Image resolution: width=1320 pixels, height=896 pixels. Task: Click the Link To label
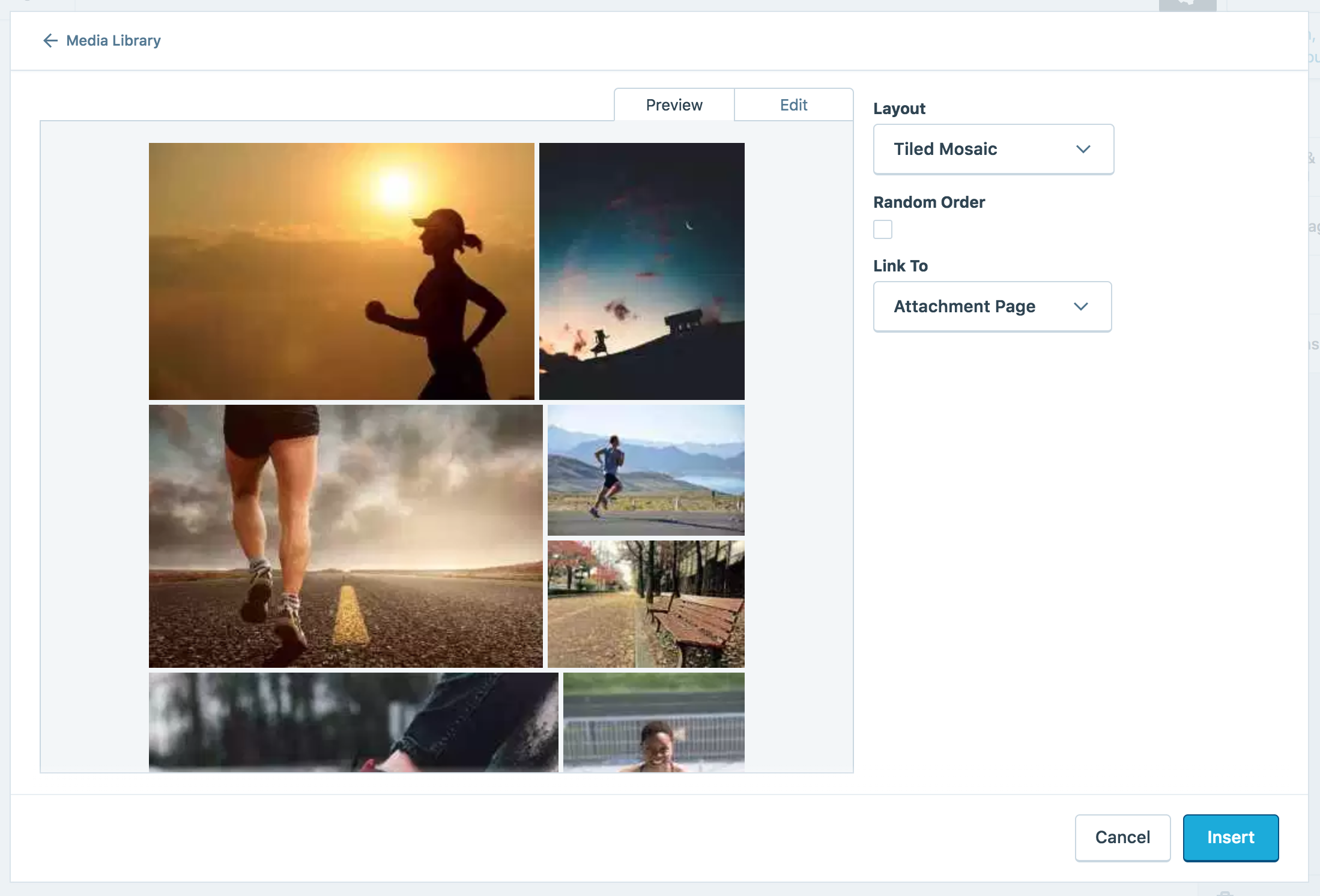(900, 266)
